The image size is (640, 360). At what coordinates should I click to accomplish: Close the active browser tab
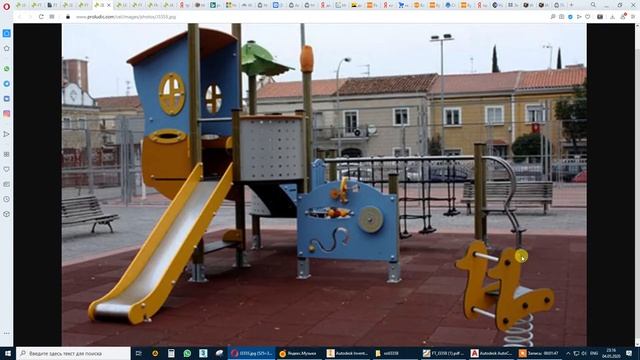click(109, 5)
